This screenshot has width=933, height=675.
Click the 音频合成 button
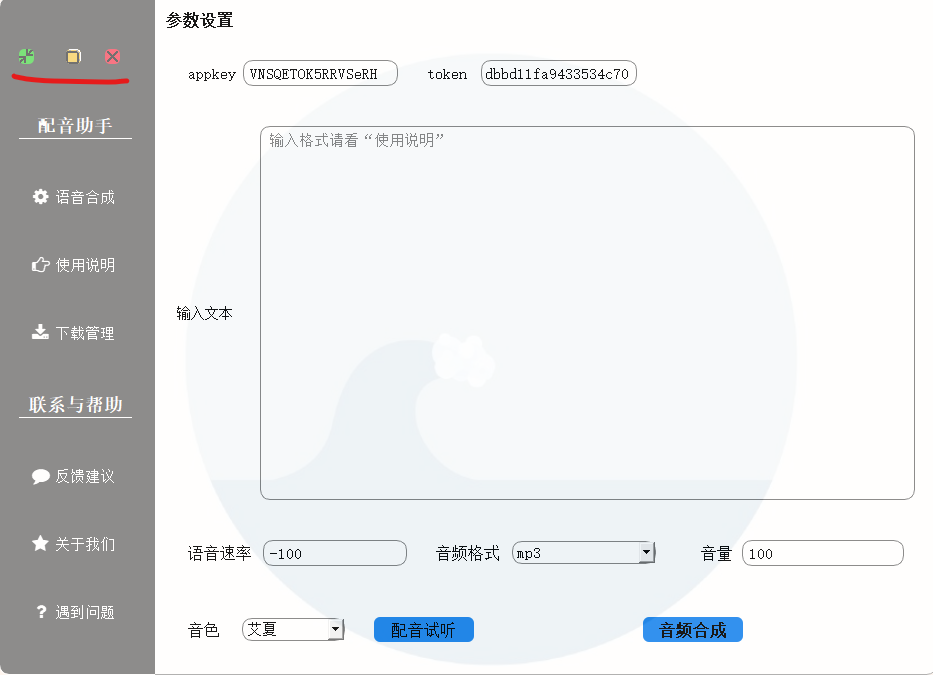692,629
